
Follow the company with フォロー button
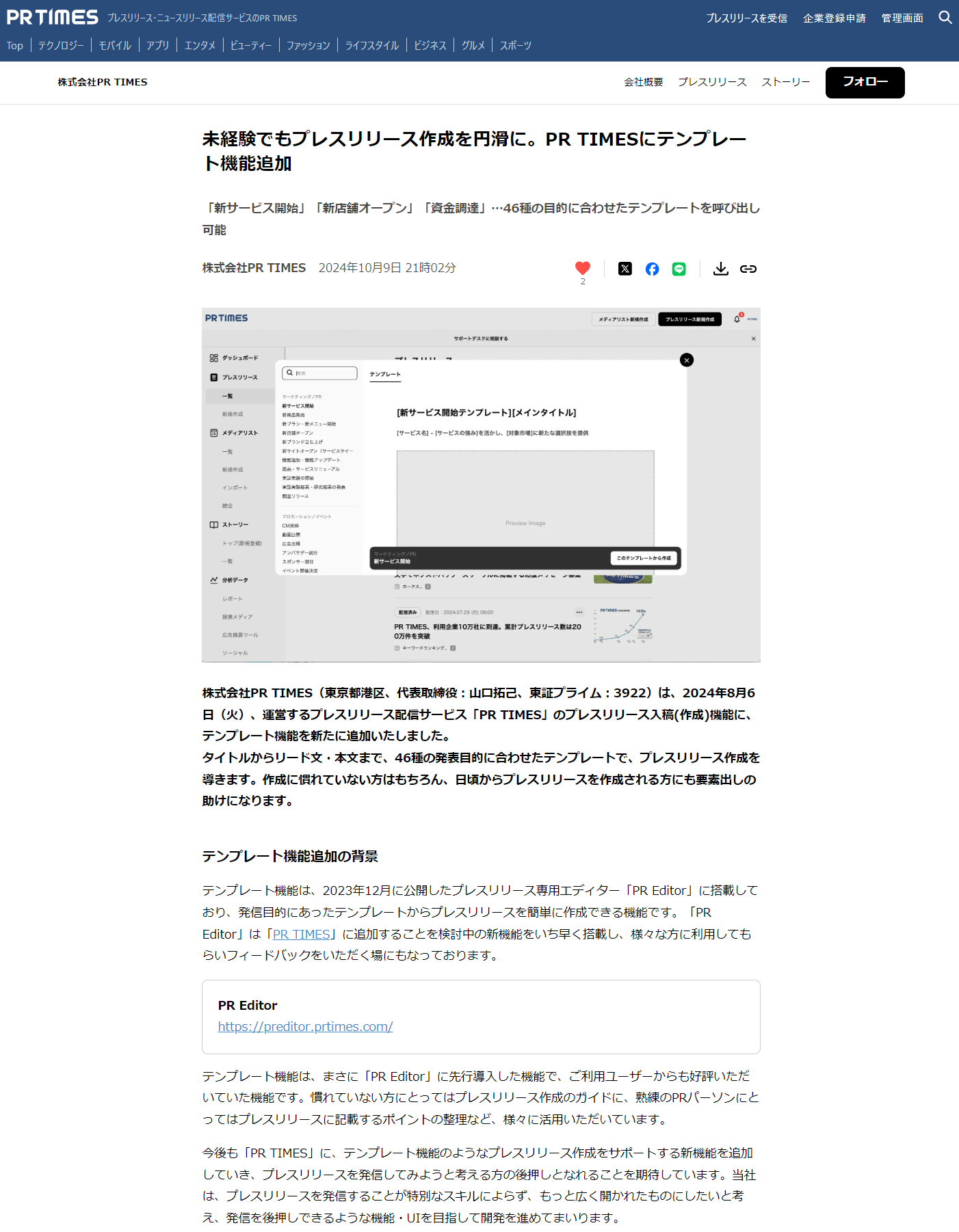[865, 82]
